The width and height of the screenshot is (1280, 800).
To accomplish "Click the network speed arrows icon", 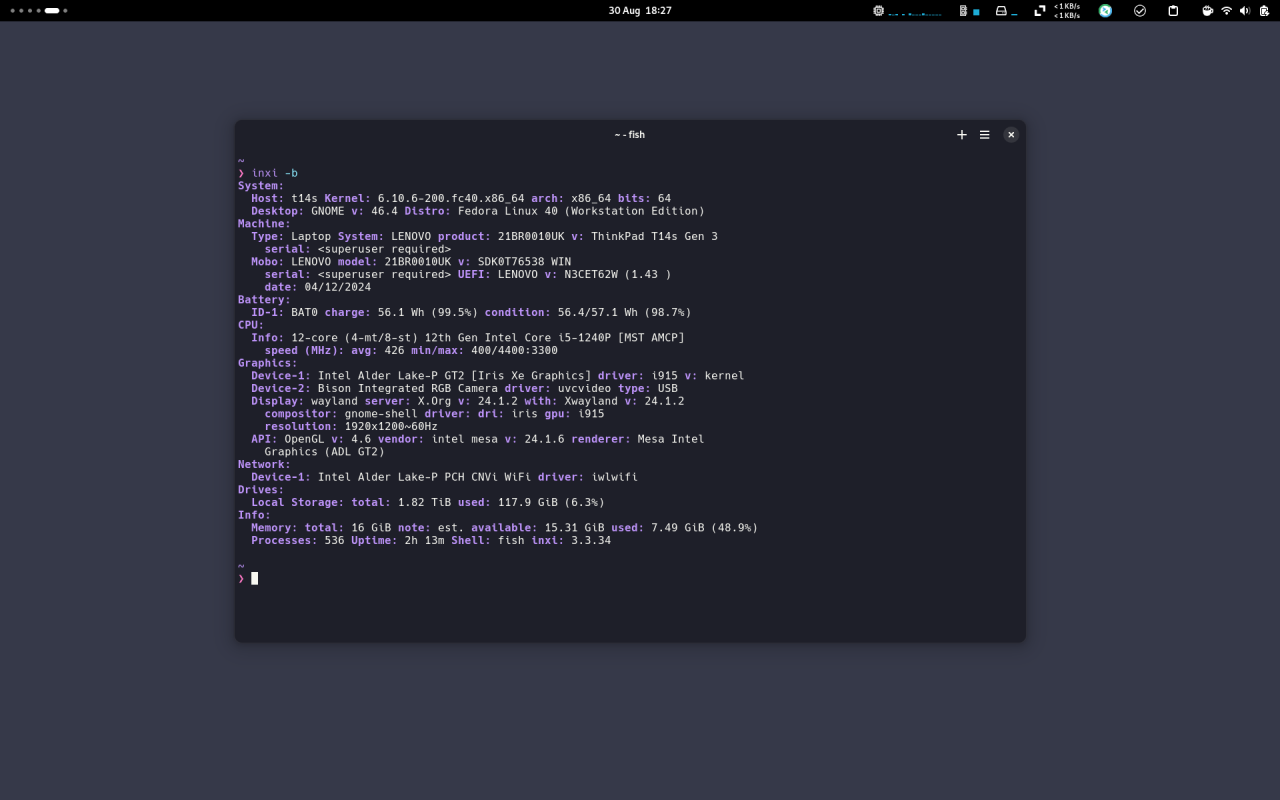I will pyautogui.click(x=1040, y=10).
